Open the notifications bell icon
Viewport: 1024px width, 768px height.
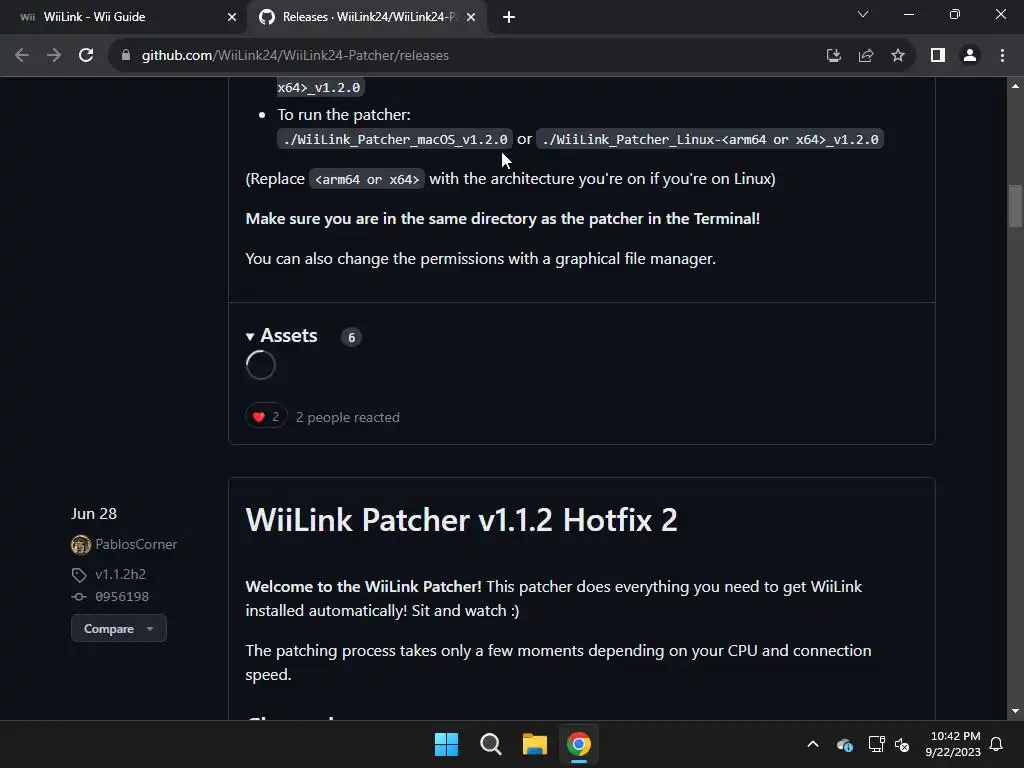coord(997,744)
